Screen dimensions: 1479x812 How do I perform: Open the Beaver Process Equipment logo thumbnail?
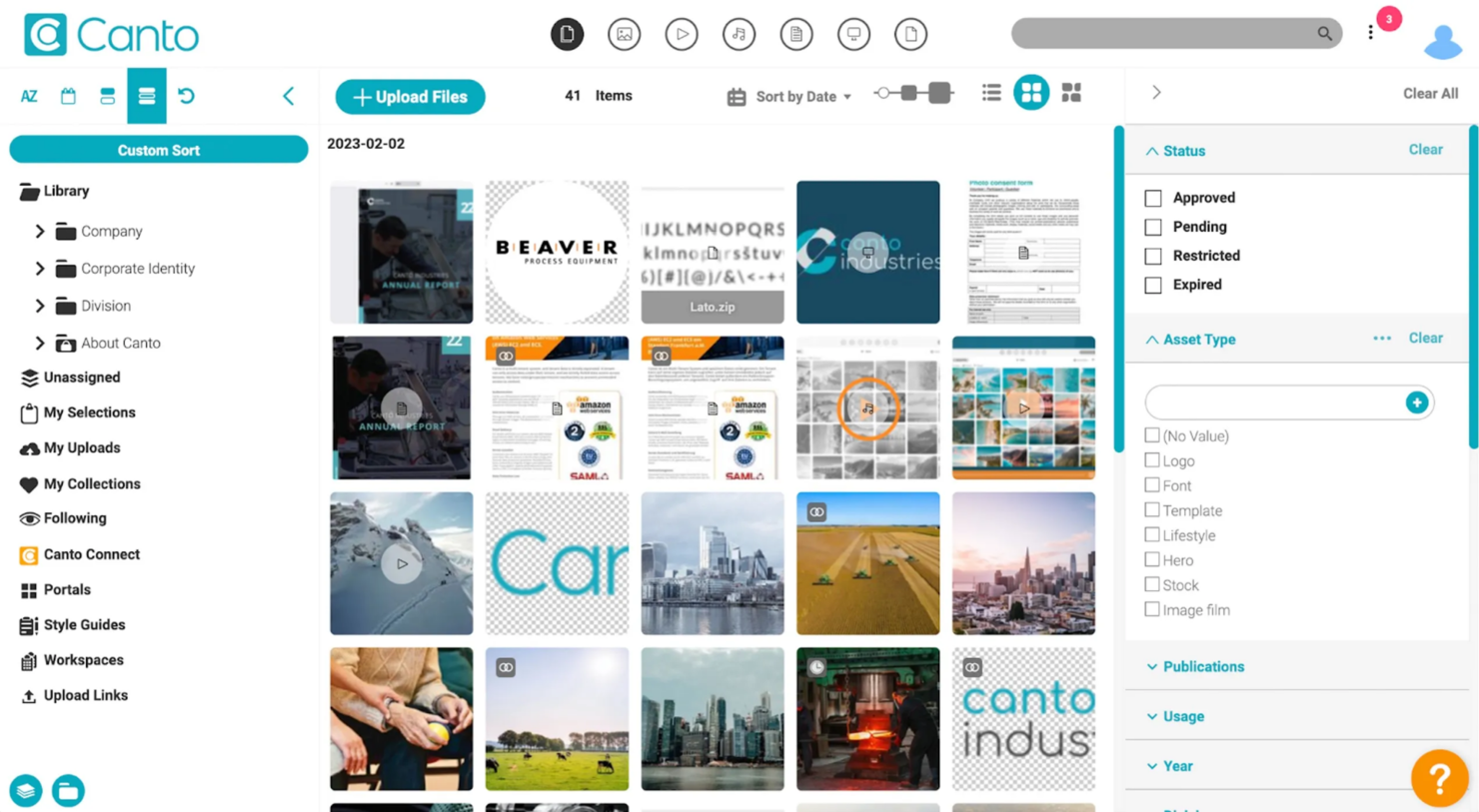557,252
